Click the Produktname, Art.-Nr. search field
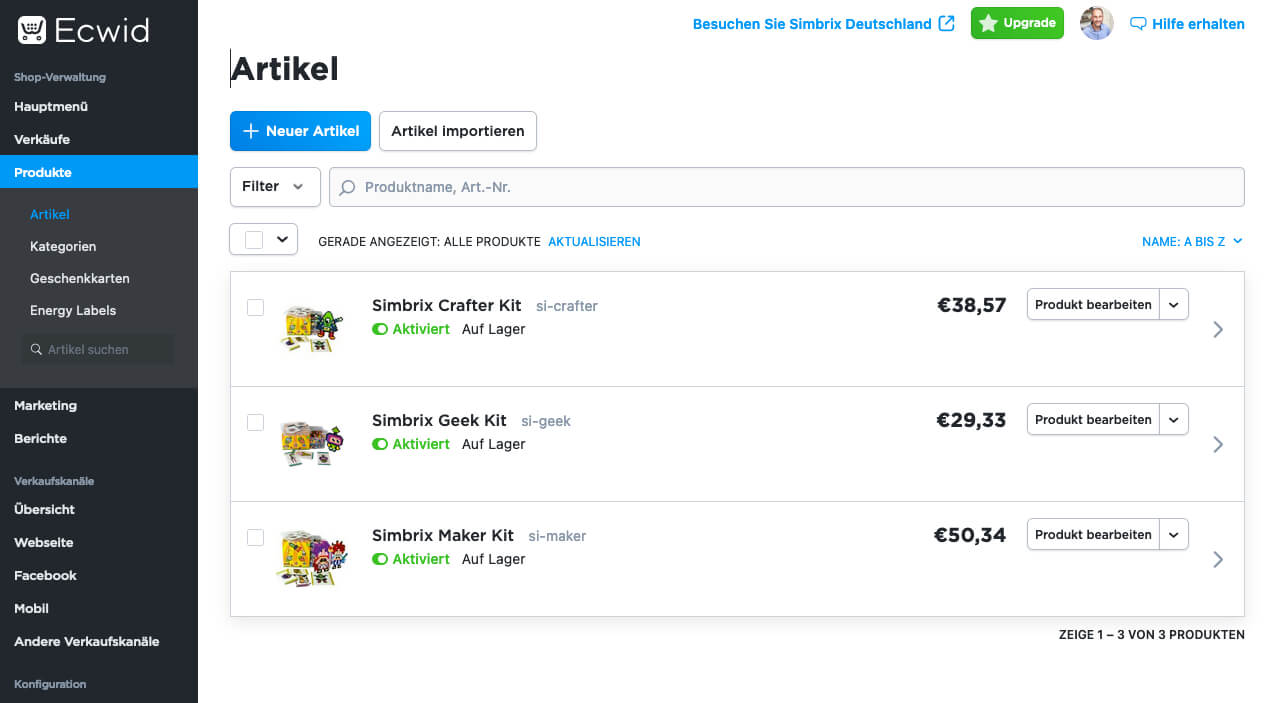The image size is (1270, 703). click(x=786, y=187)
